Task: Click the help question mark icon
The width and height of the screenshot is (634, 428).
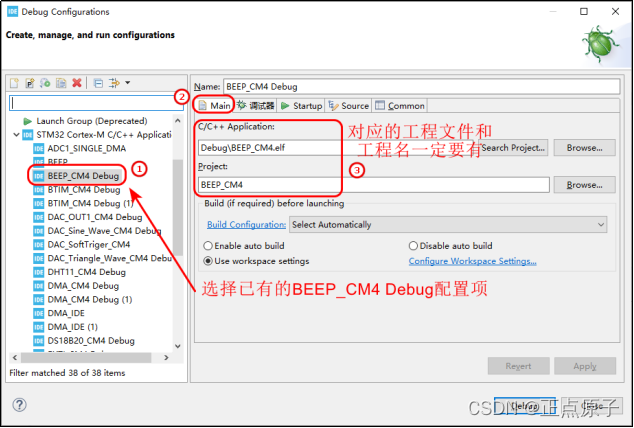Action: click(19, 404)
